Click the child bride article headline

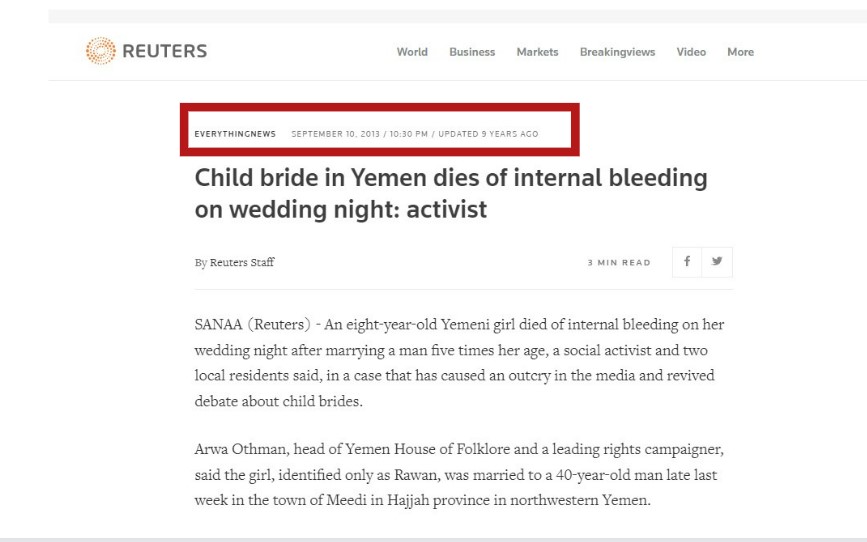450,194
